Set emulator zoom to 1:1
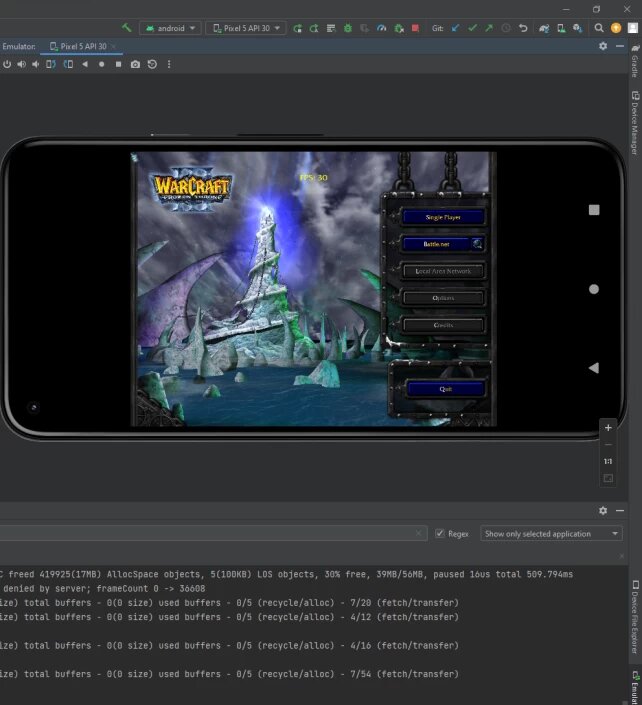This screenshot has width=642, height=705. click(608, 461)
